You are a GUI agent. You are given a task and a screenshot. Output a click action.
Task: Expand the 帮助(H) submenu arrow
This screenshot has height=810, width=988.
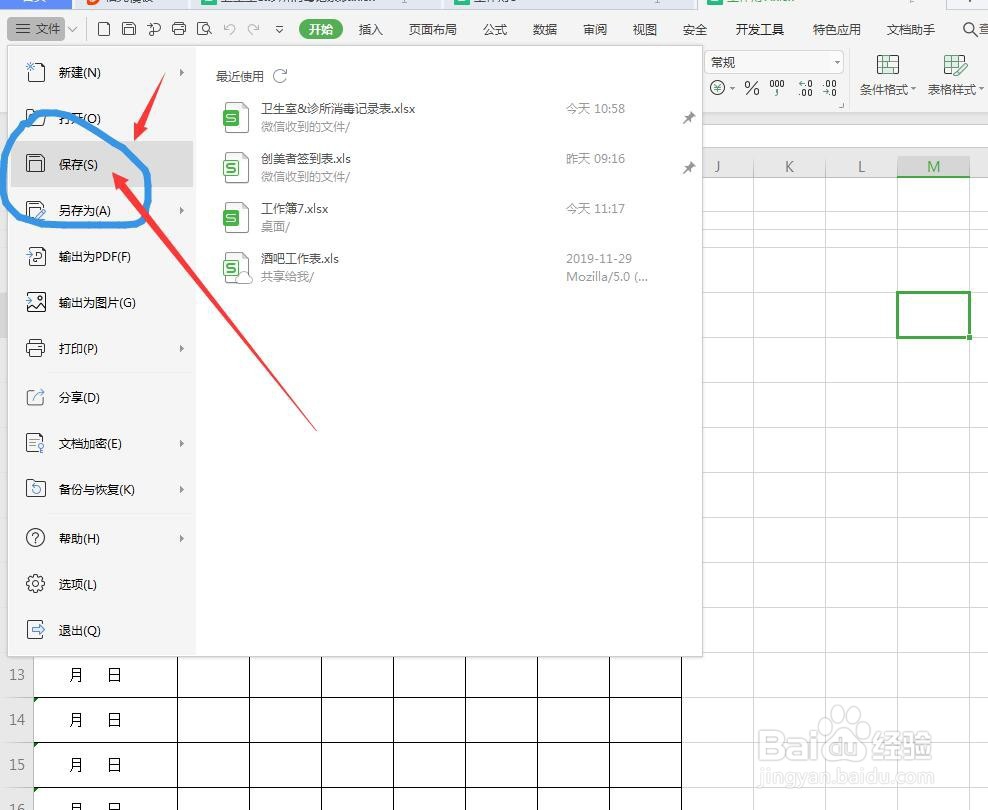[181, 539]
